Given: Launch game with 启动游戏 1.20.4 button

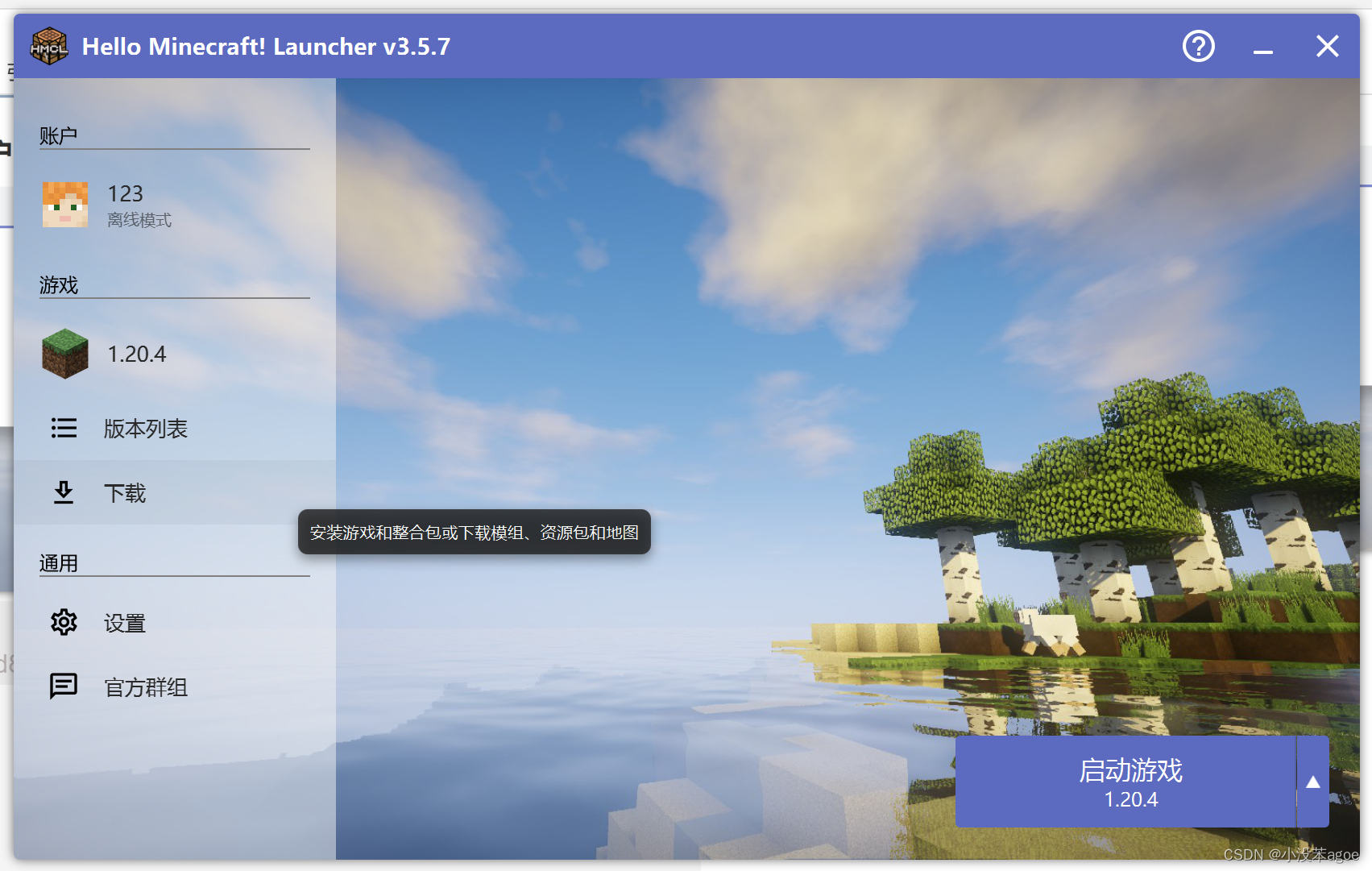Looking at the screenshot, I should 1125,782.
